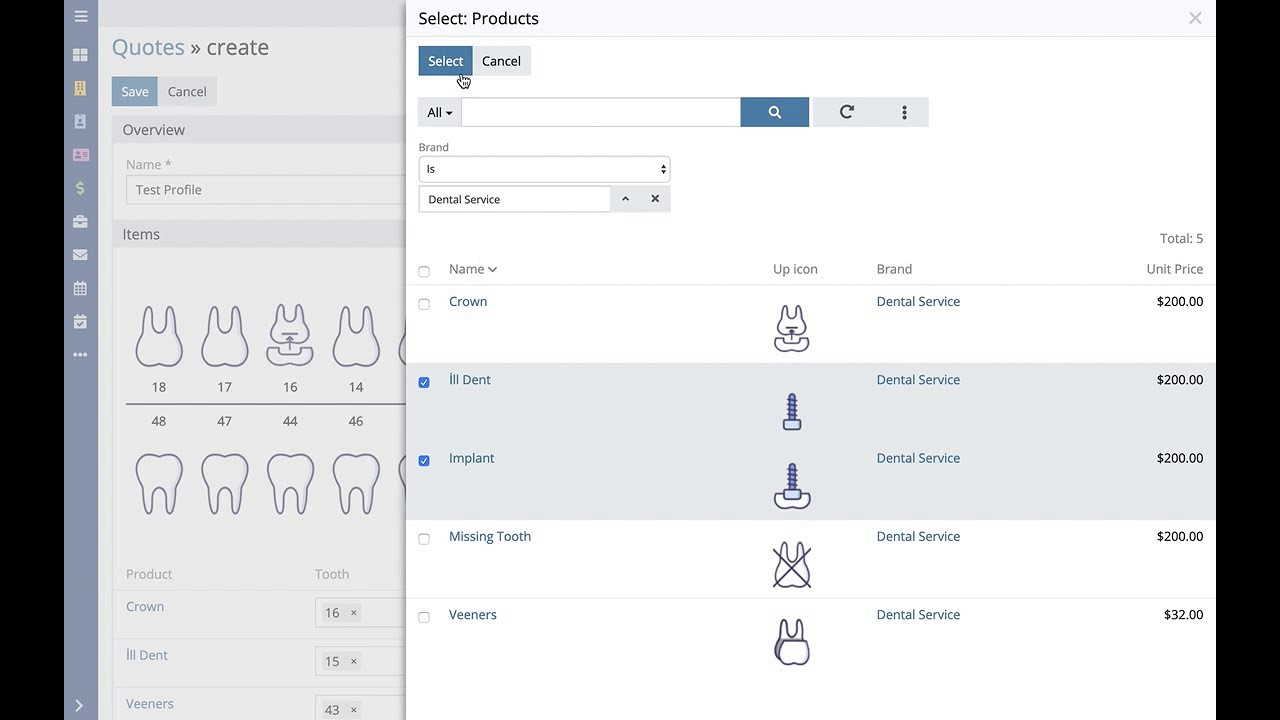Close the Select Products dialog

1195,18
